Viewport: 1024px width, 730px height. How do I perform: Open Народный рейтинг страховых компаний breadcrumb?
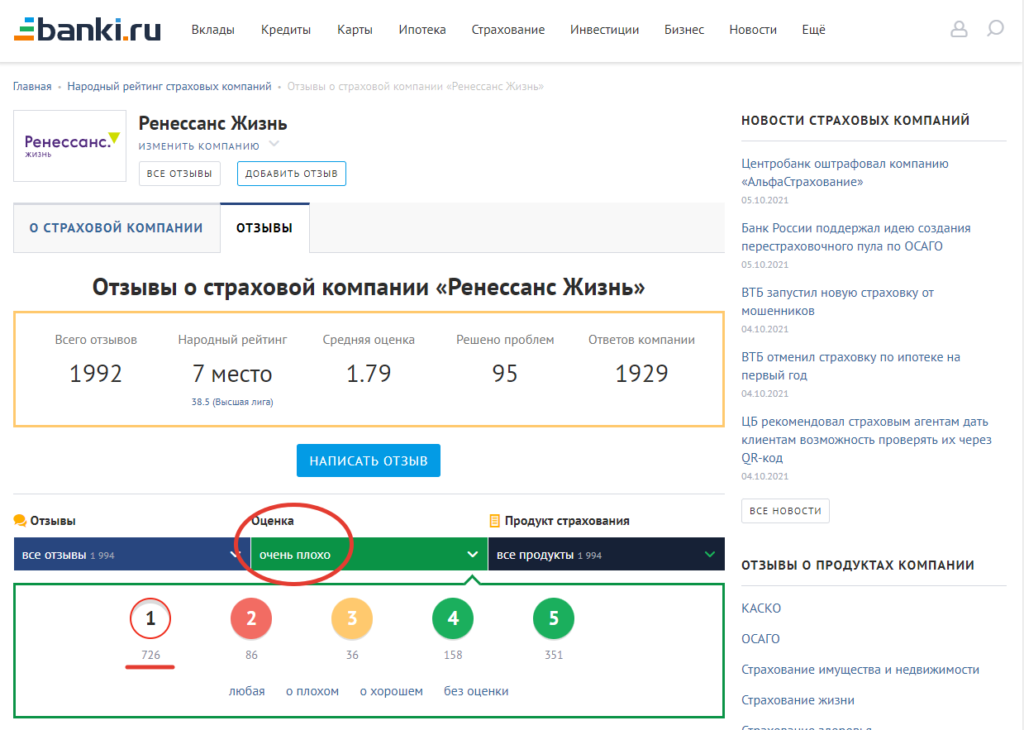pos(169,86)
